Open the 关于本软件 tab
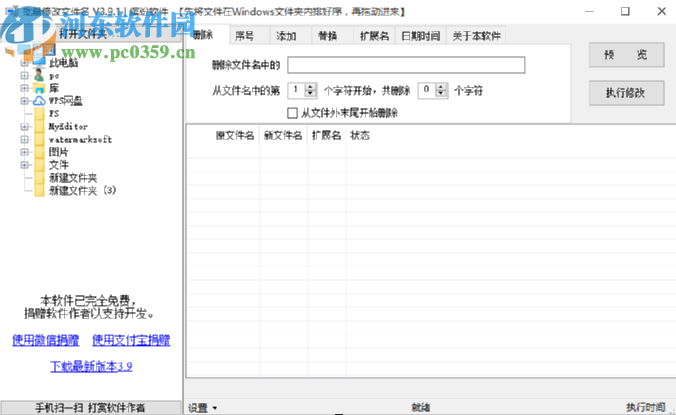This screenshot has width=676, height=415. pyautogui.click(x=476, y=36)
